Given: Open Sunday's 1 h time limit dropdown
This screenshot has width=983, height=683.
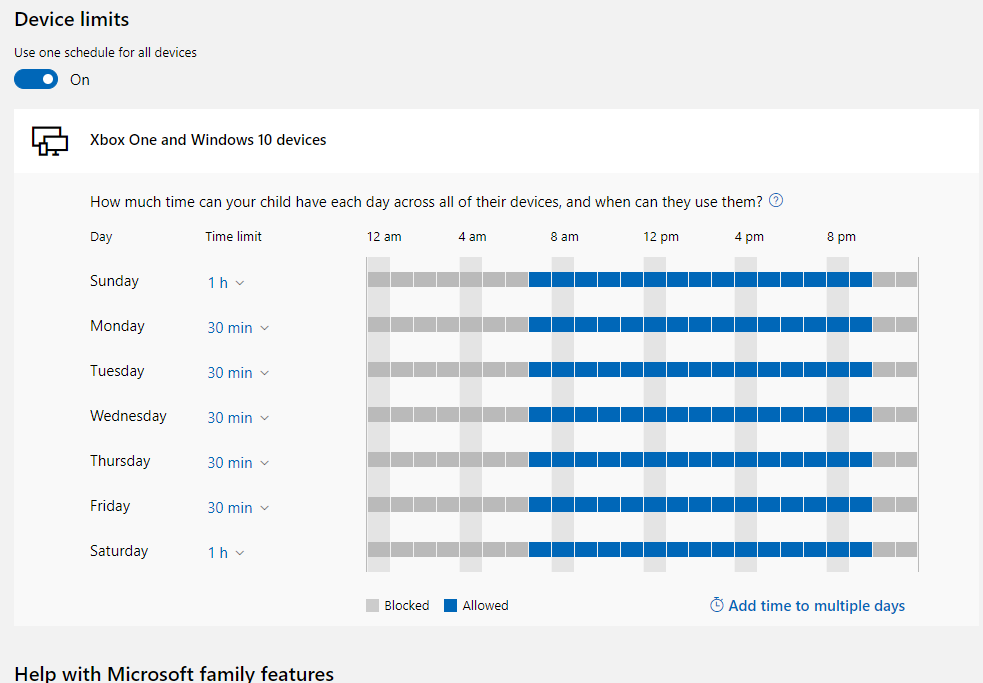Looking at the screenshot, I should pos(226,282).
